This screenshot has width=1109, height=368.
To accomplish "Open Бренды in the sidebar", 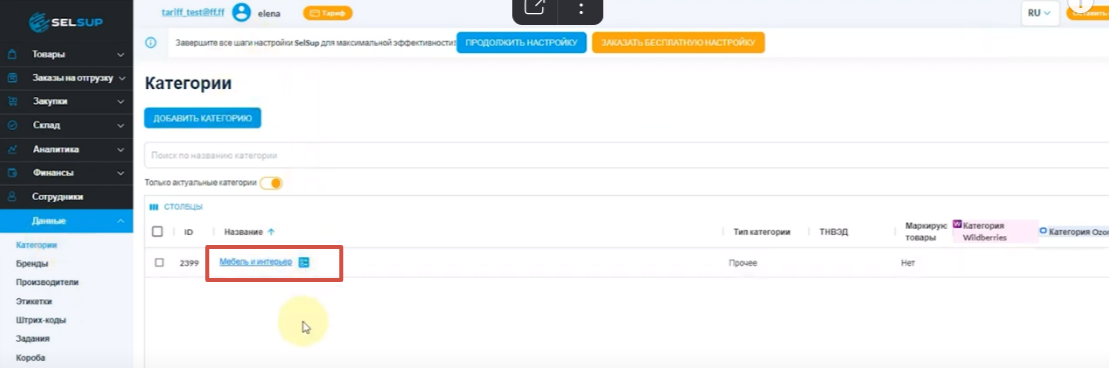I will tap(32, 264).
